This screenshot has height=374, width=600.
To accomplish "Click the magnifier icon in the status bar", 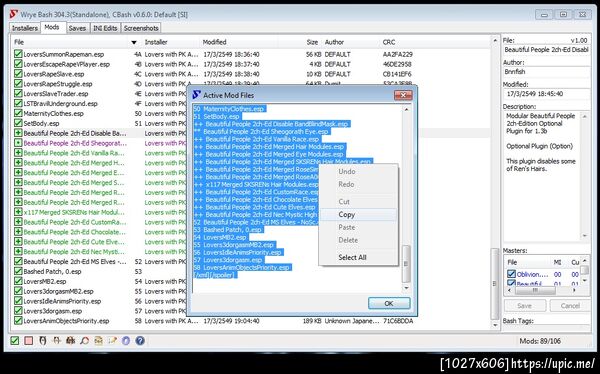I will coord(85,340).
